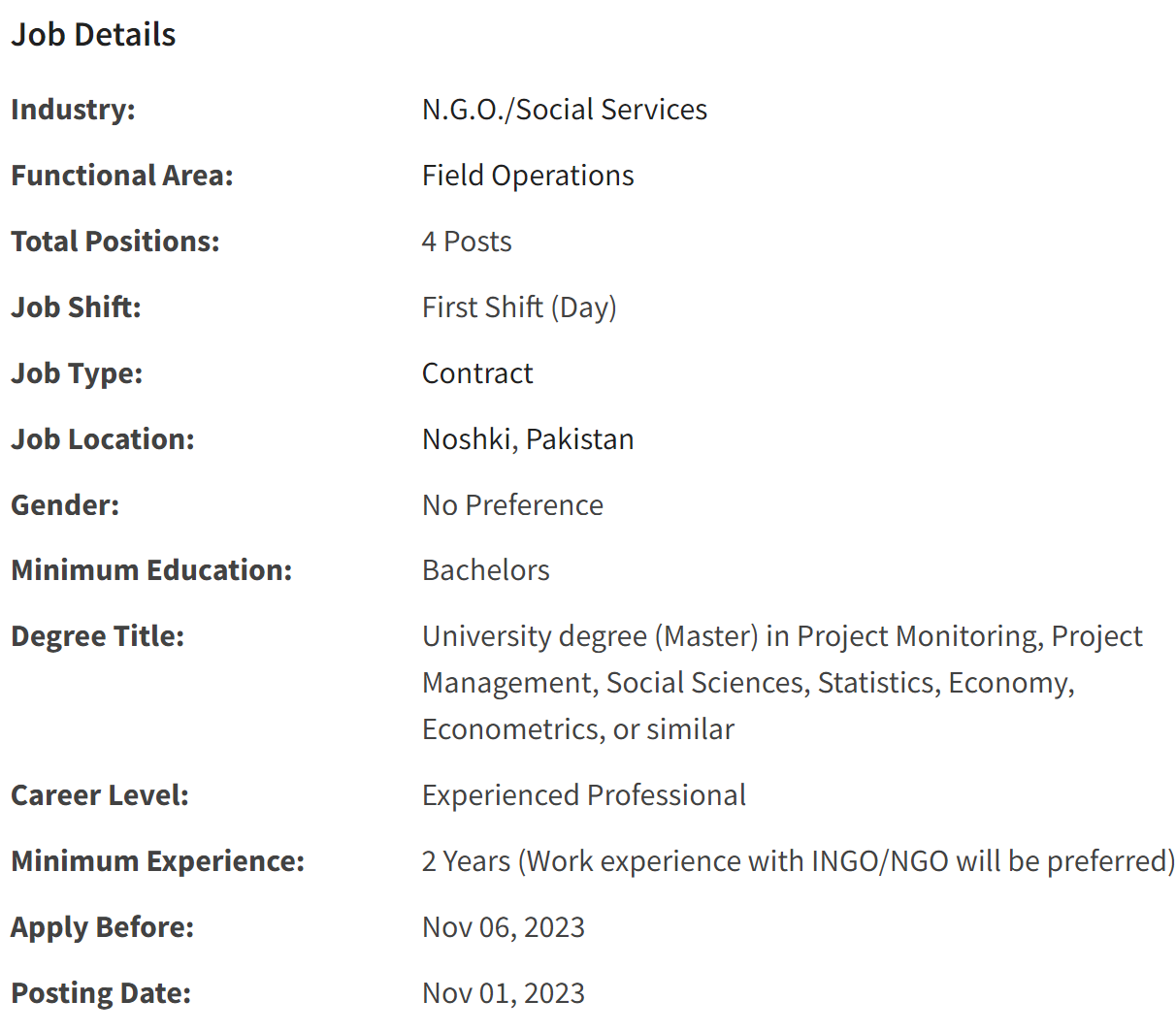
Task: Click the Minimum Experience: label
Action: (x=157, y=861)
